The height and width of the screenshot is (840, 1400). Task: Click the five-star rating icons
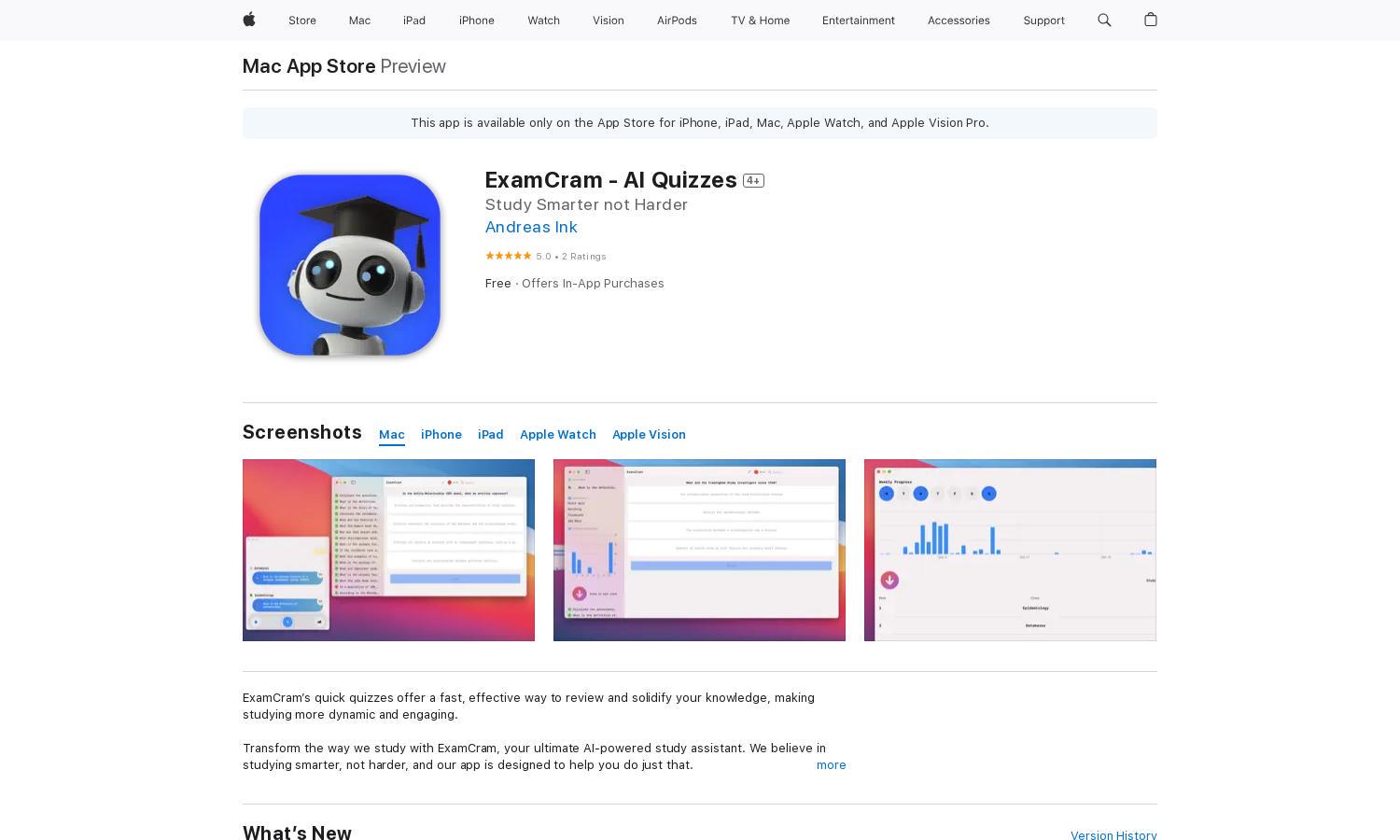click(509, 256)
